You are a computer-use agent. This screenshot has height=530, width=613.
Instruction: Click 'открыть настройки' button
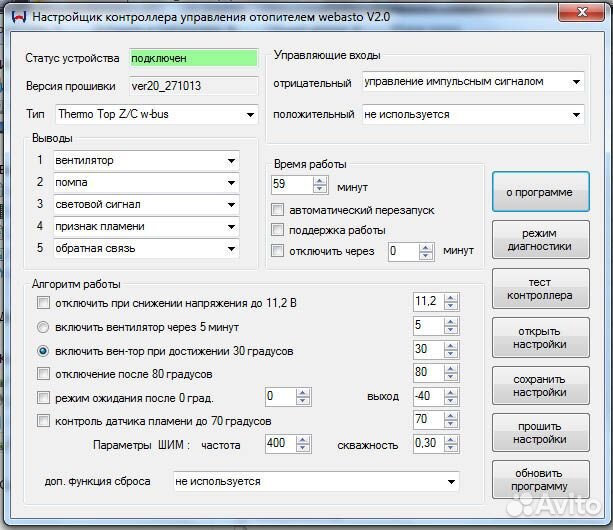tap(540, 337)
